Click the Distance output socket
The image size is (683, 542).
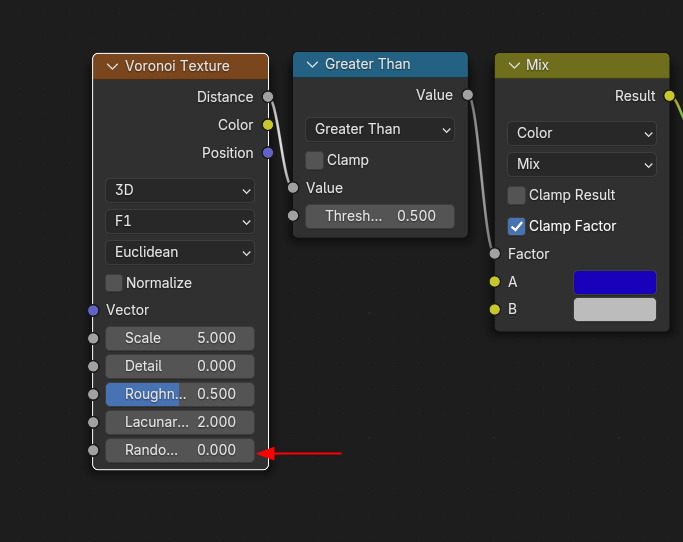[268, 97]
